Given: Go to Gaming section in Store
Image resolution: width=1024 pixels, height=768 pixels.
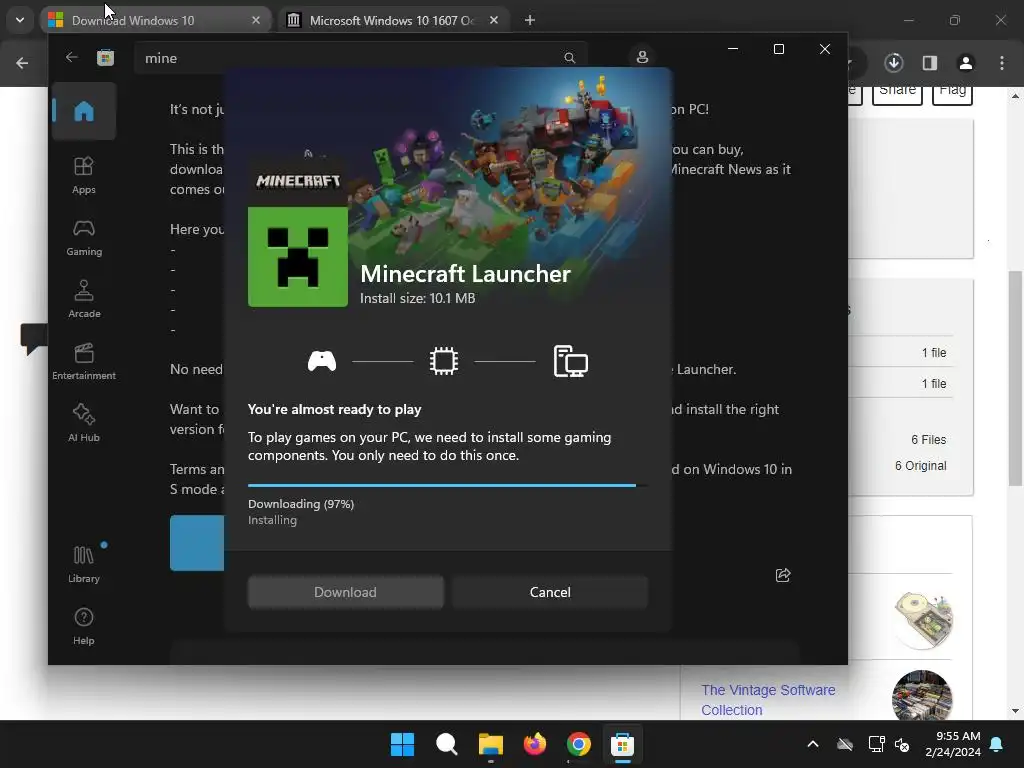Looking at the screenshot, I should 84,238.
